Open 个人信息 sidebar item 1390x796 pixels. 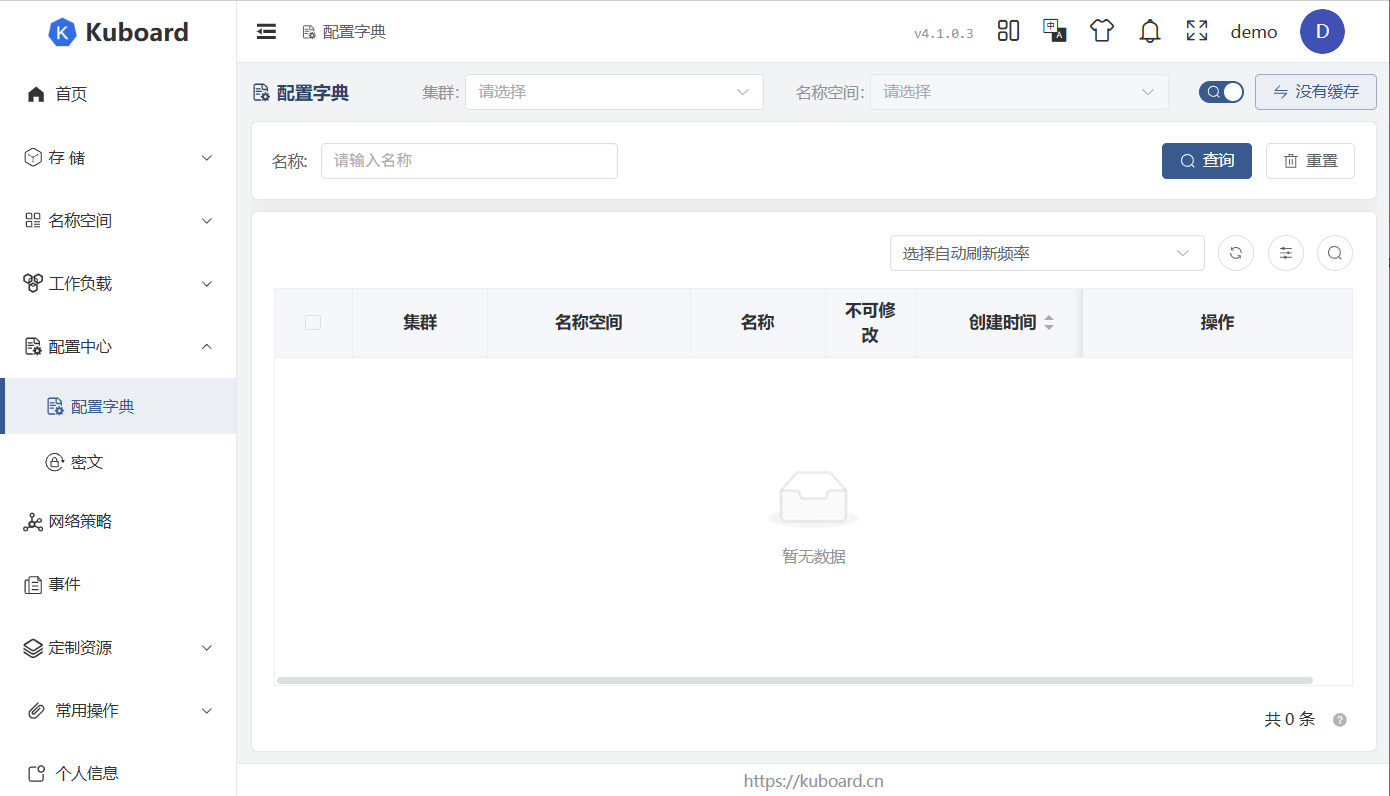coord(118,774)
